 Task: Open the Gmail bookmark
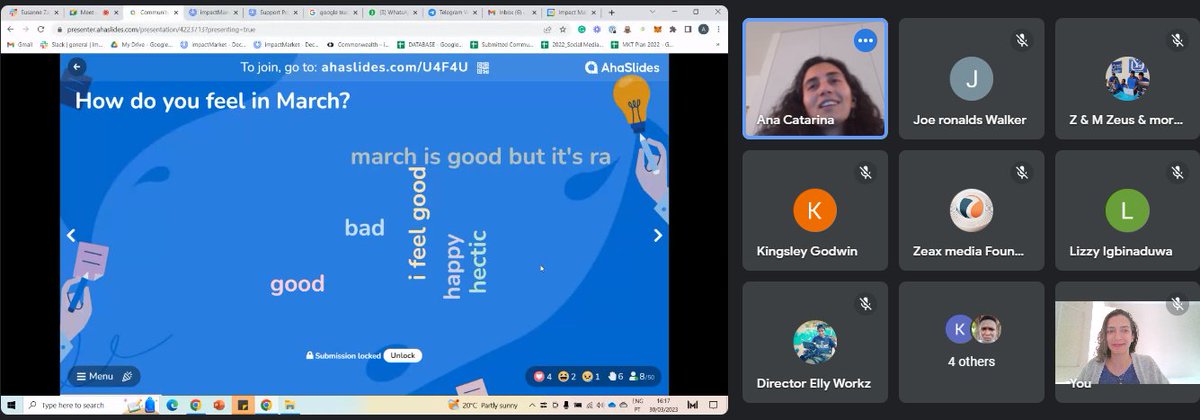click(18, 45)
